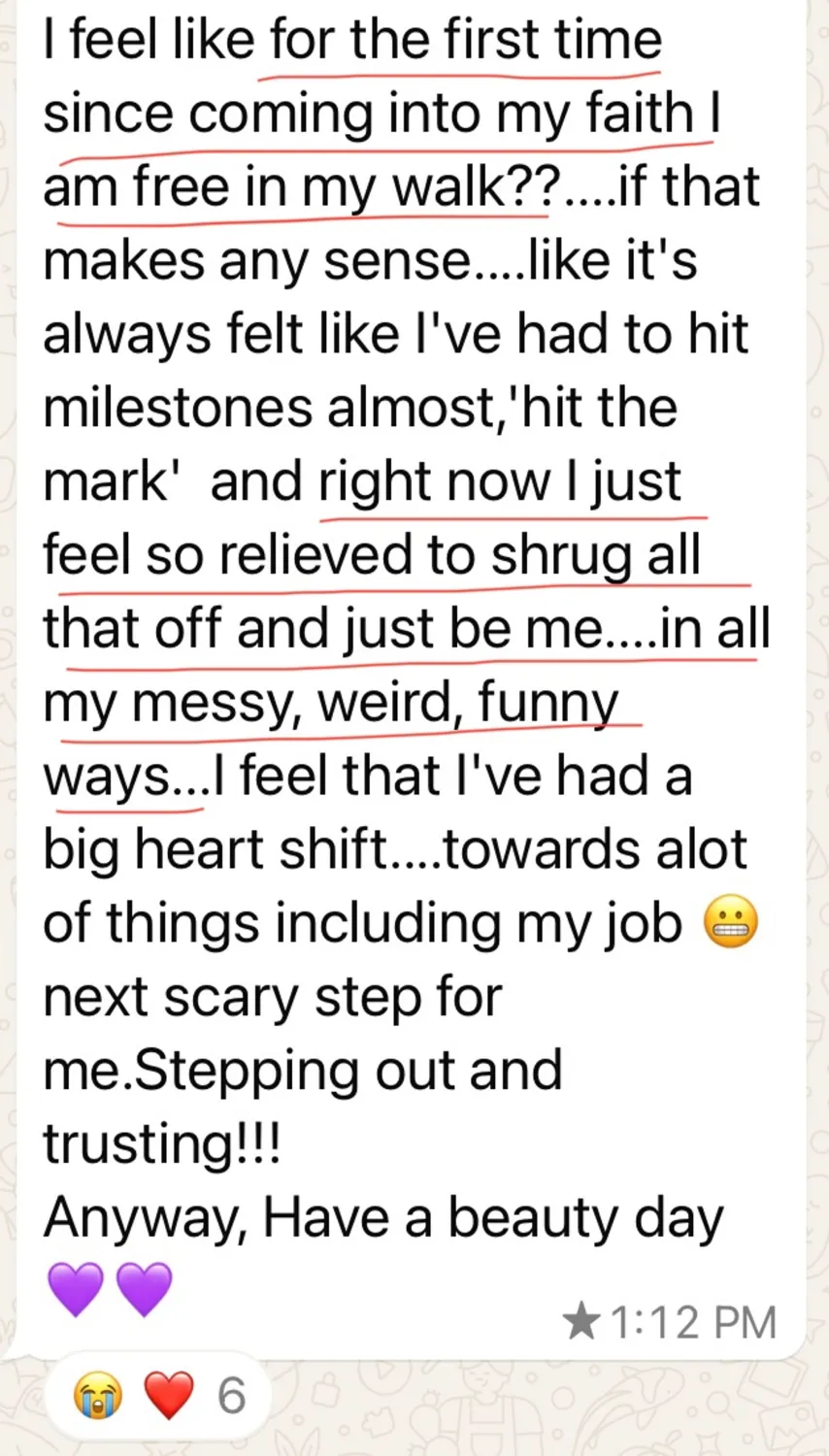Tap the 1:12 PM timestamp
The image size is (829, 1456).
click(693, 1322)
